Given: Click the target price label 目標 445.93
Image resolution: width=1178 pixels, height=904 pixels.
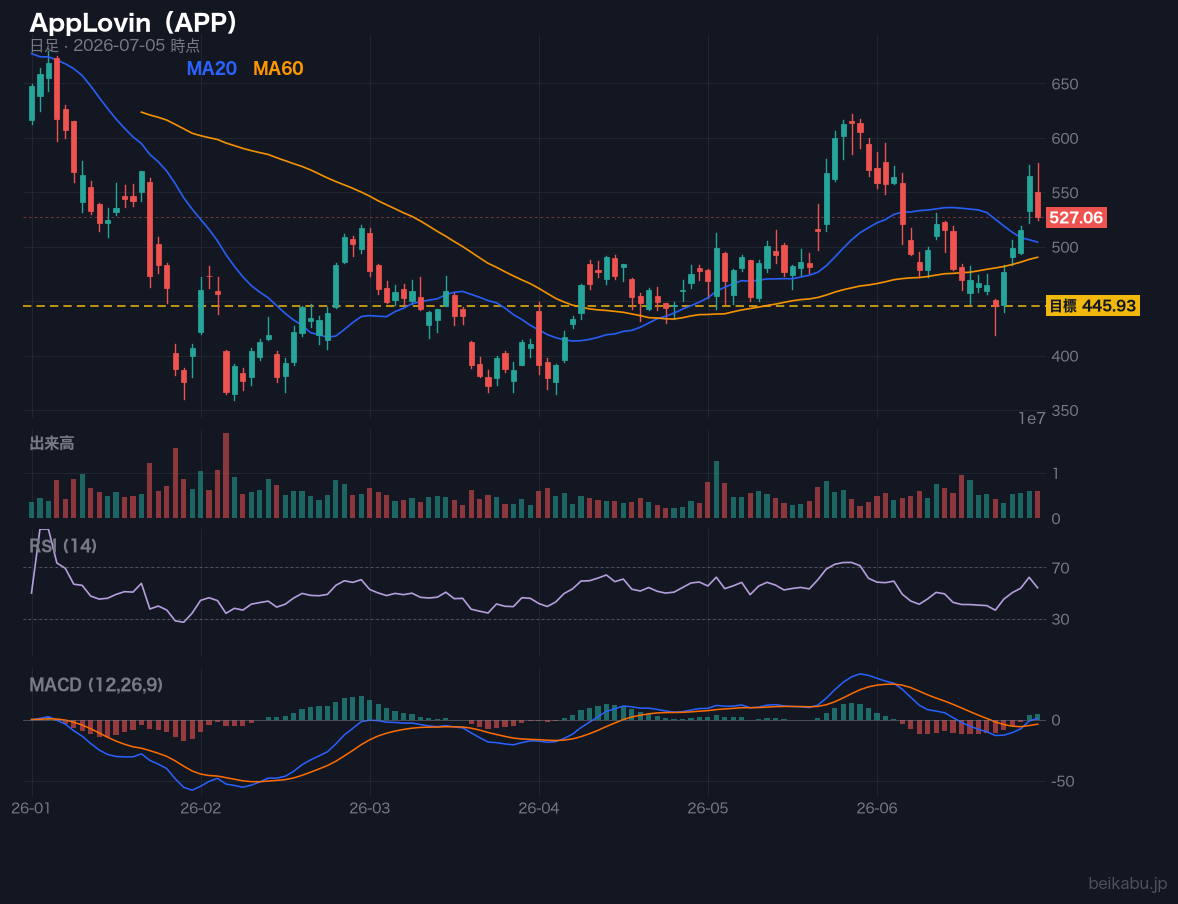Looking at the screenshot, I should pyautogui.click(x=1093, y=306).
